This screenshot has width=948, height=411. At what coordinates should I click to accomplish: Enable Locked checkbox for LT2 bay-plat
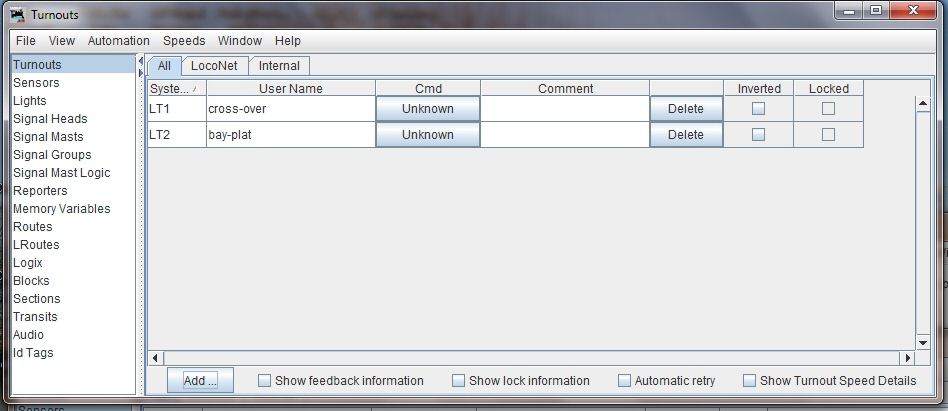point(828,135)
